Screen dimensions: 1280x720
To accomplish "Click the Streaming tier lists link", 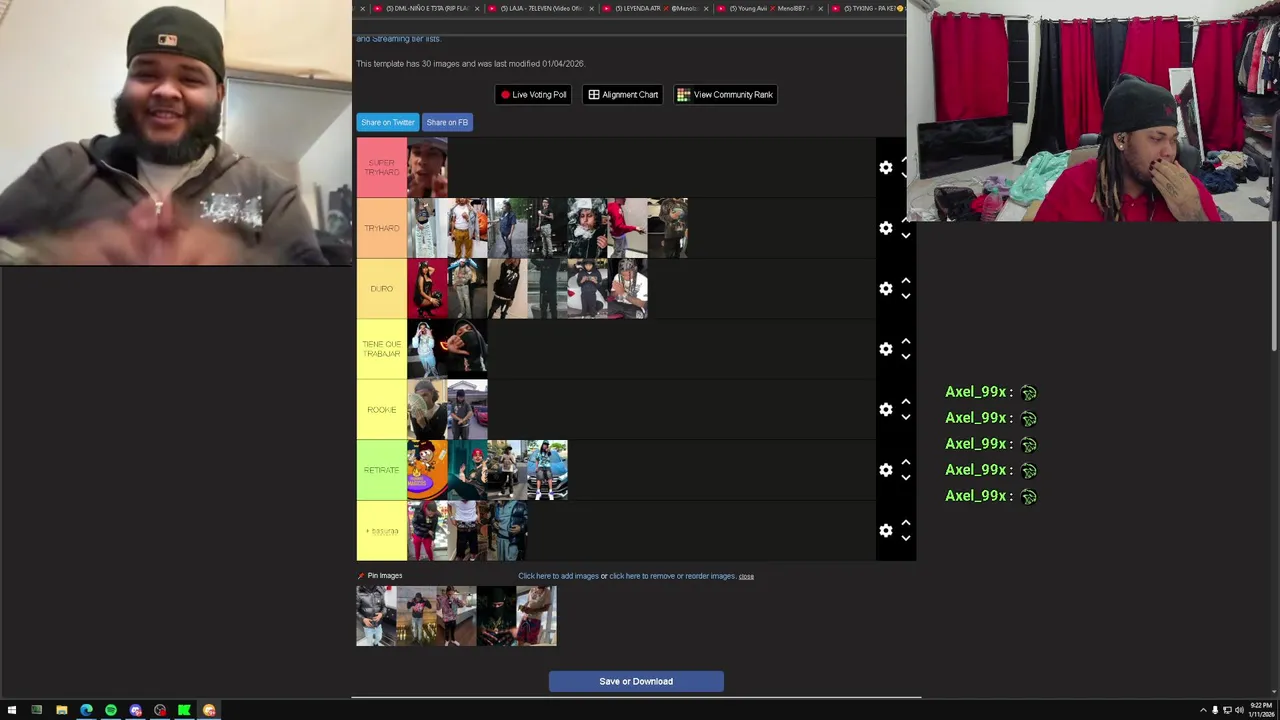I will (406, 39).
